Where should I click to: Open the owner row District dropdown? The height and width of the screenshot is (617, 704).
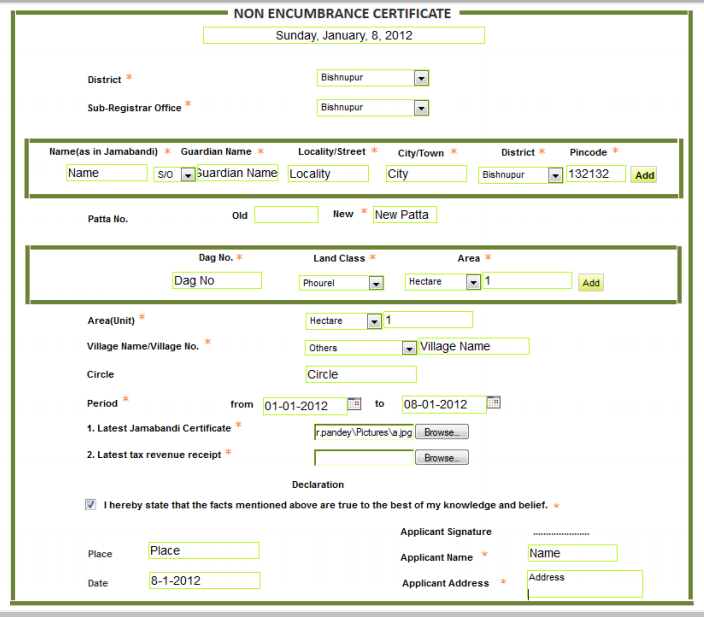point(520,175)
